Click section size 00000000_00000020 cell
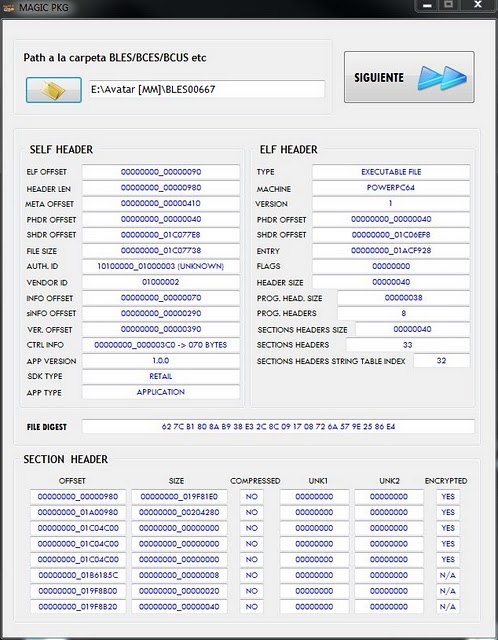498x640 pixels. (x=179, y=591)
